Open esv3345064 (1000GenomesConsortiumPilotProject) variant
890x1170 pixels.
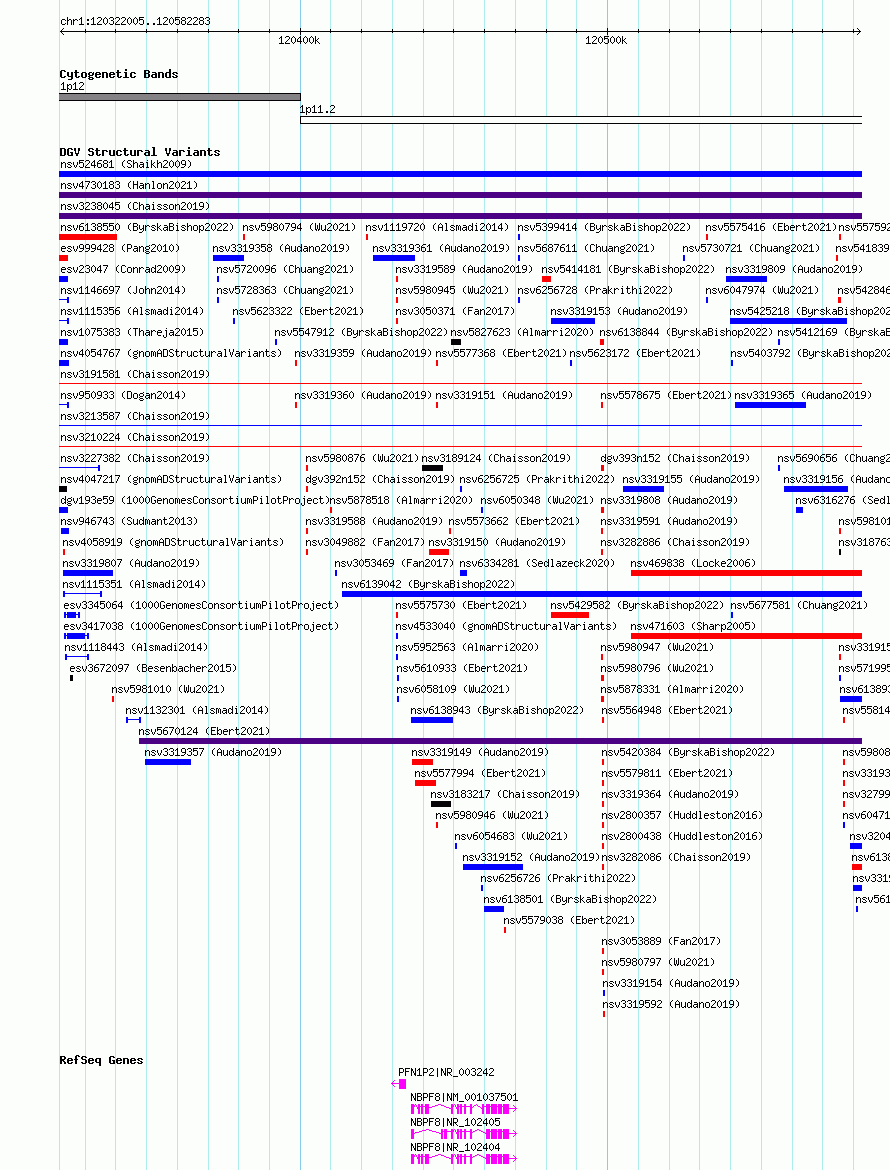(x=201, y=604)
